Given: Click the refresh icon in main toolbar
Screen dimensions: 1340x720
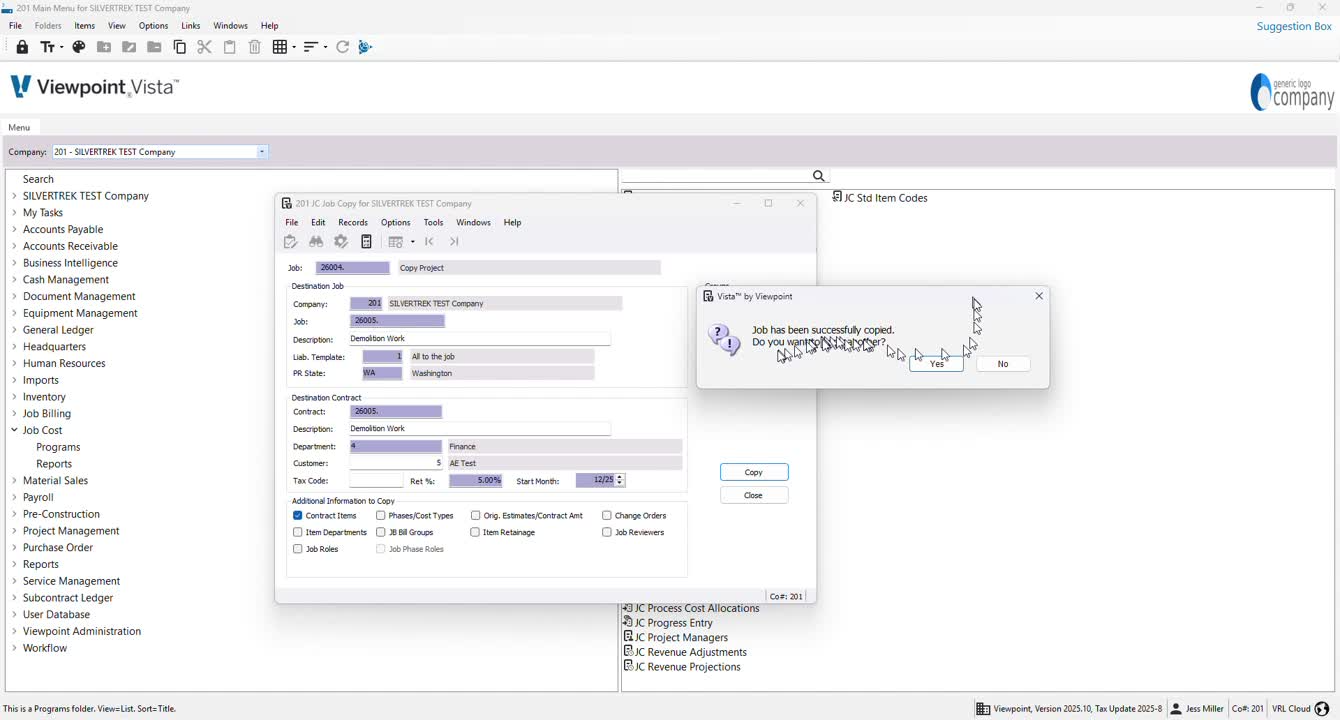Looking at the screenshot, I should (x=343, y=47).
